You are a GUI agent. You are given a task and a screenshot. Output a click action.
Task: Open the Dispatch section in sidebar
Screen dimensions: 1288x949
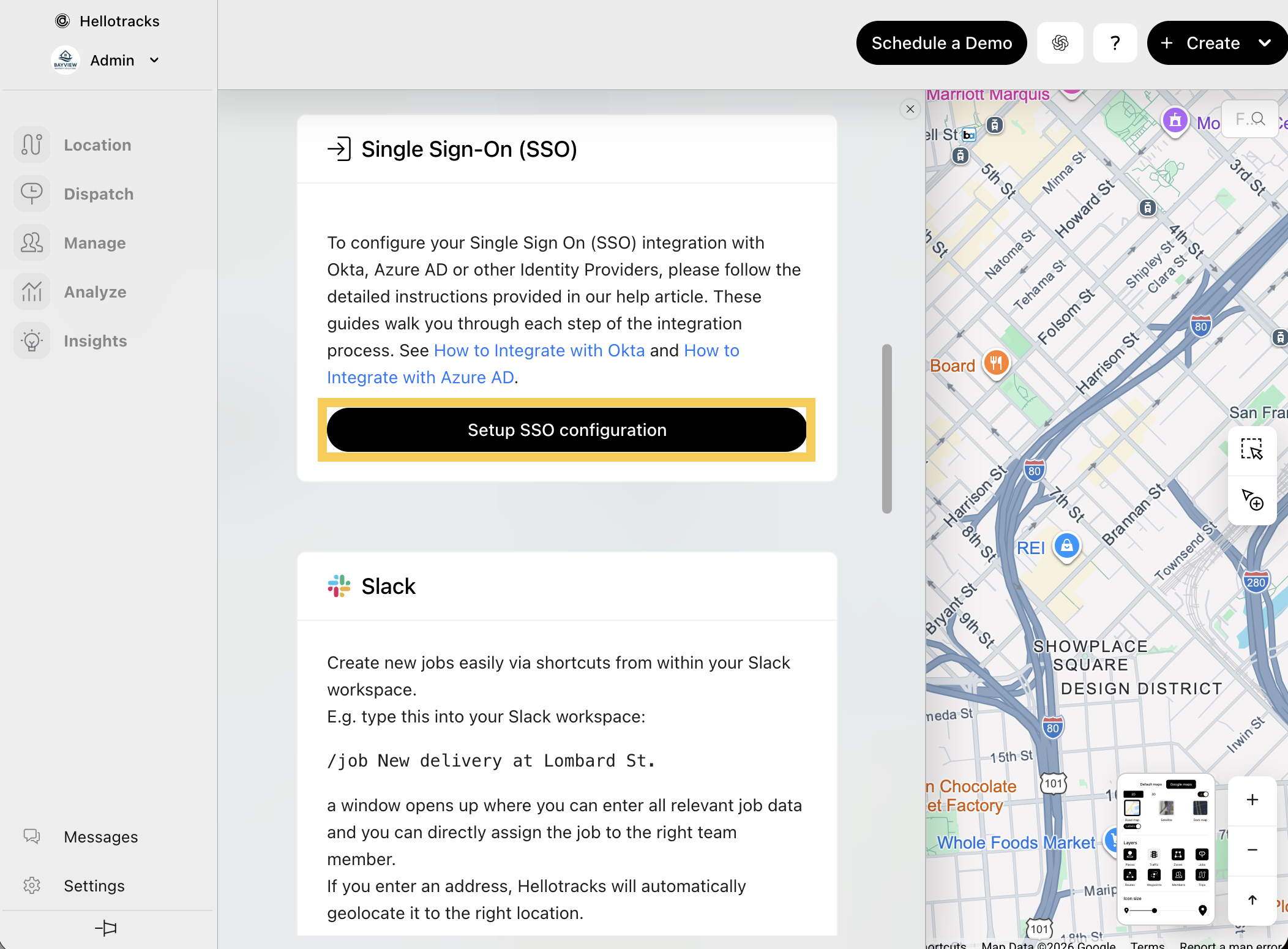[98, 194]
